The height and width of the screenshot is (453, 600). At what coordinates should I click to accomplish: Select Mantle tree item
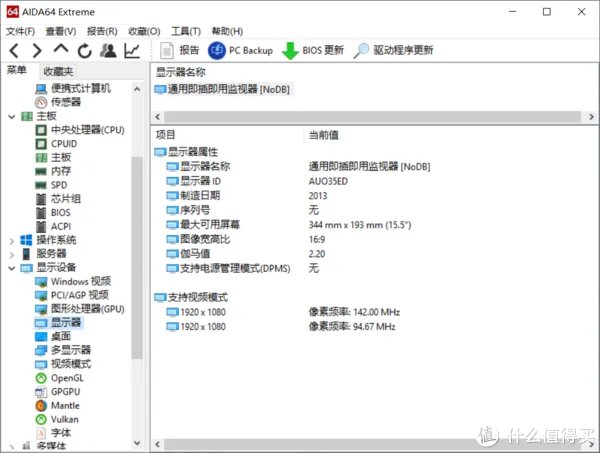[57, 406]
